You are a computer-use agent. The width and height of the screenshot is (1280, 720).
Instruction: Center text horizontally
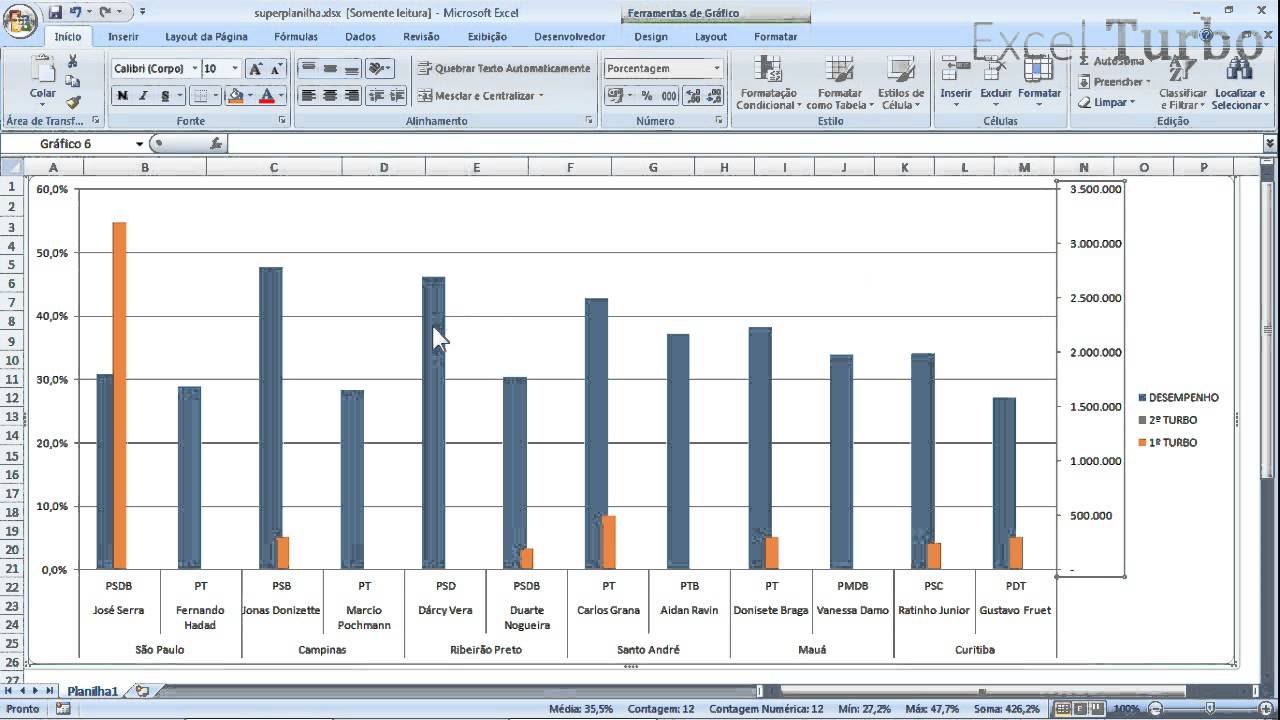(x=330, y=96)
